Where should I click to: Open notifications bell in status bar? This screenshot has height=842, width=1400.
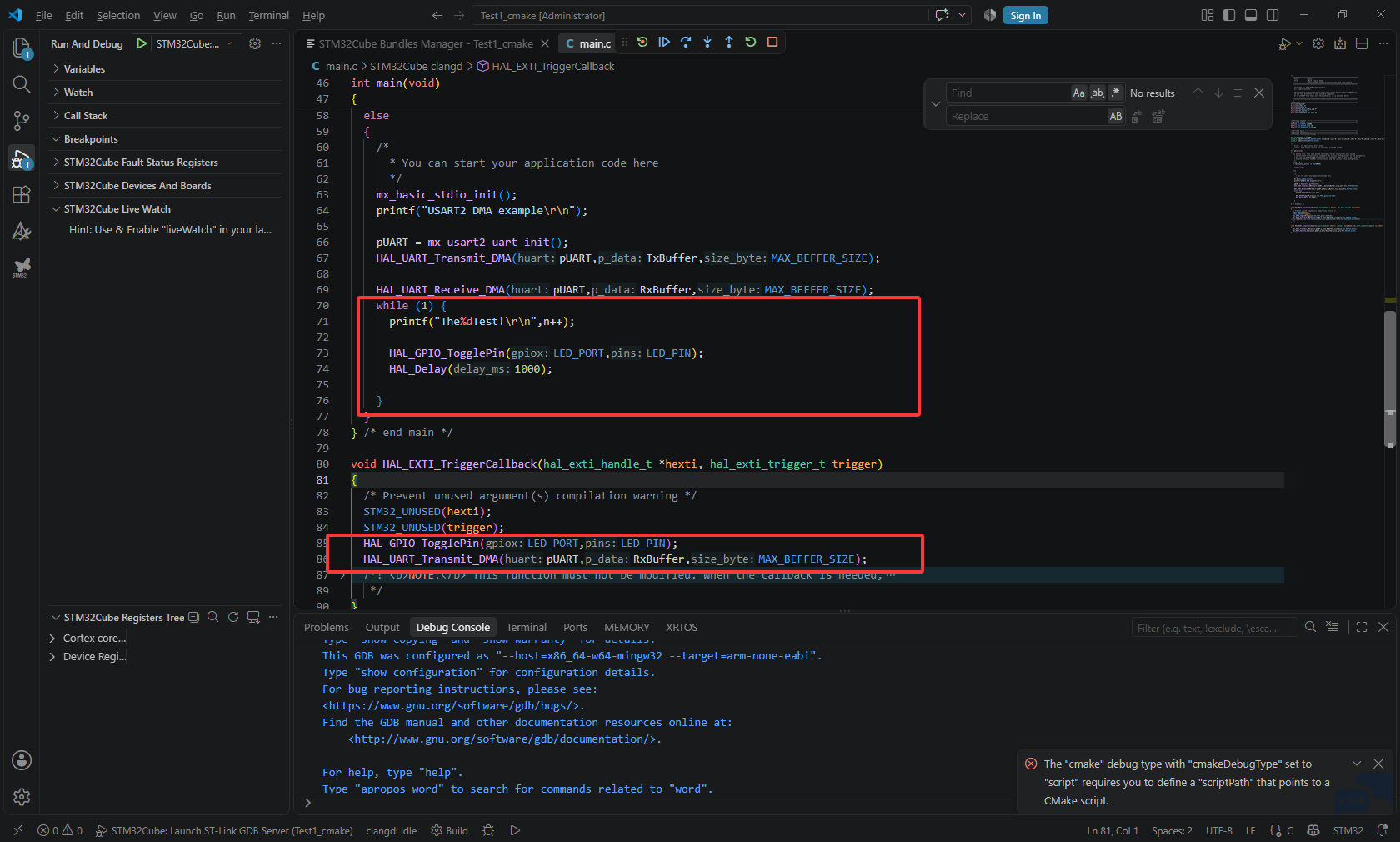(x=1382, y=830)
